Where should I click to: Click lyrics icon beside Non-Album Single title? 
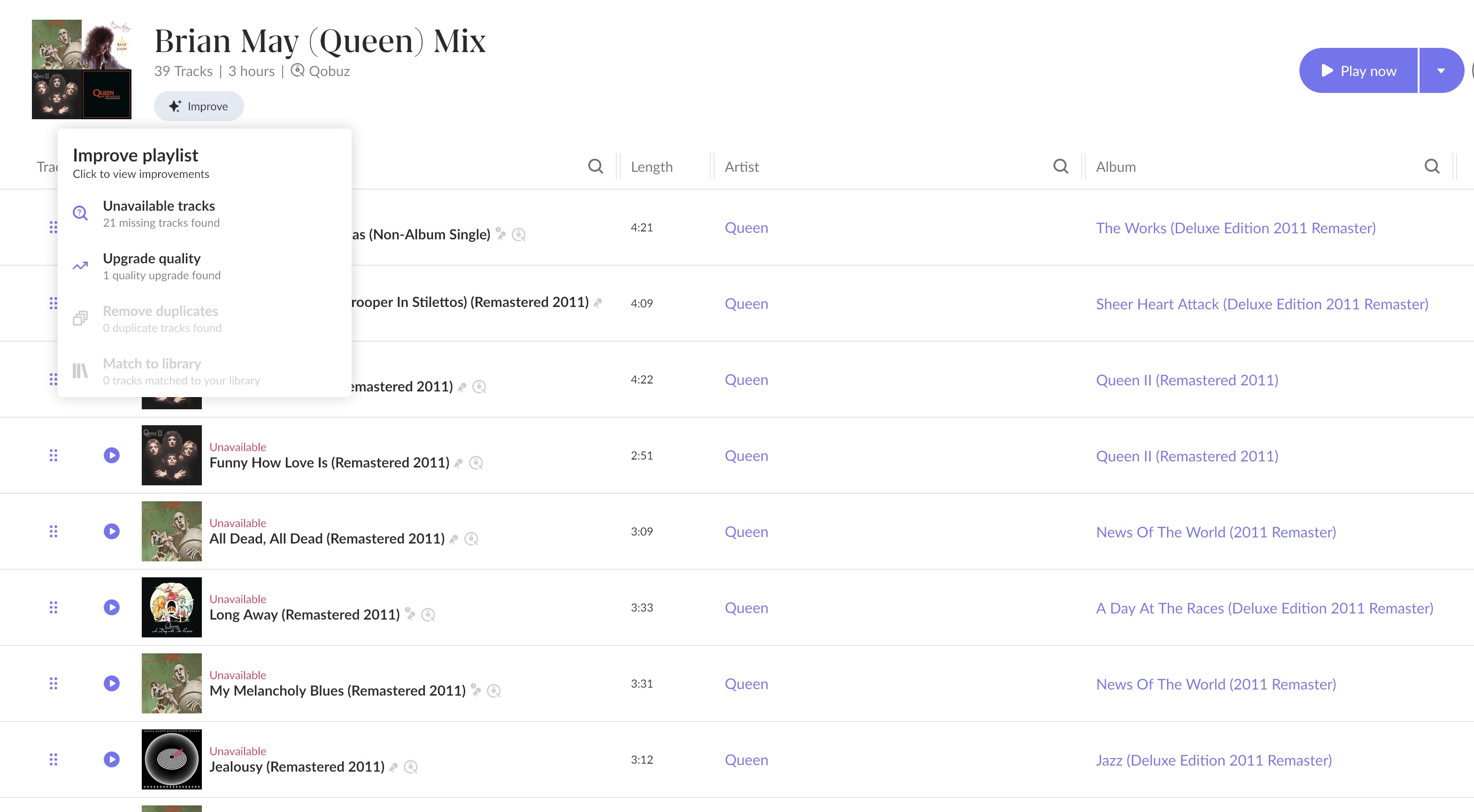[501, 233]
